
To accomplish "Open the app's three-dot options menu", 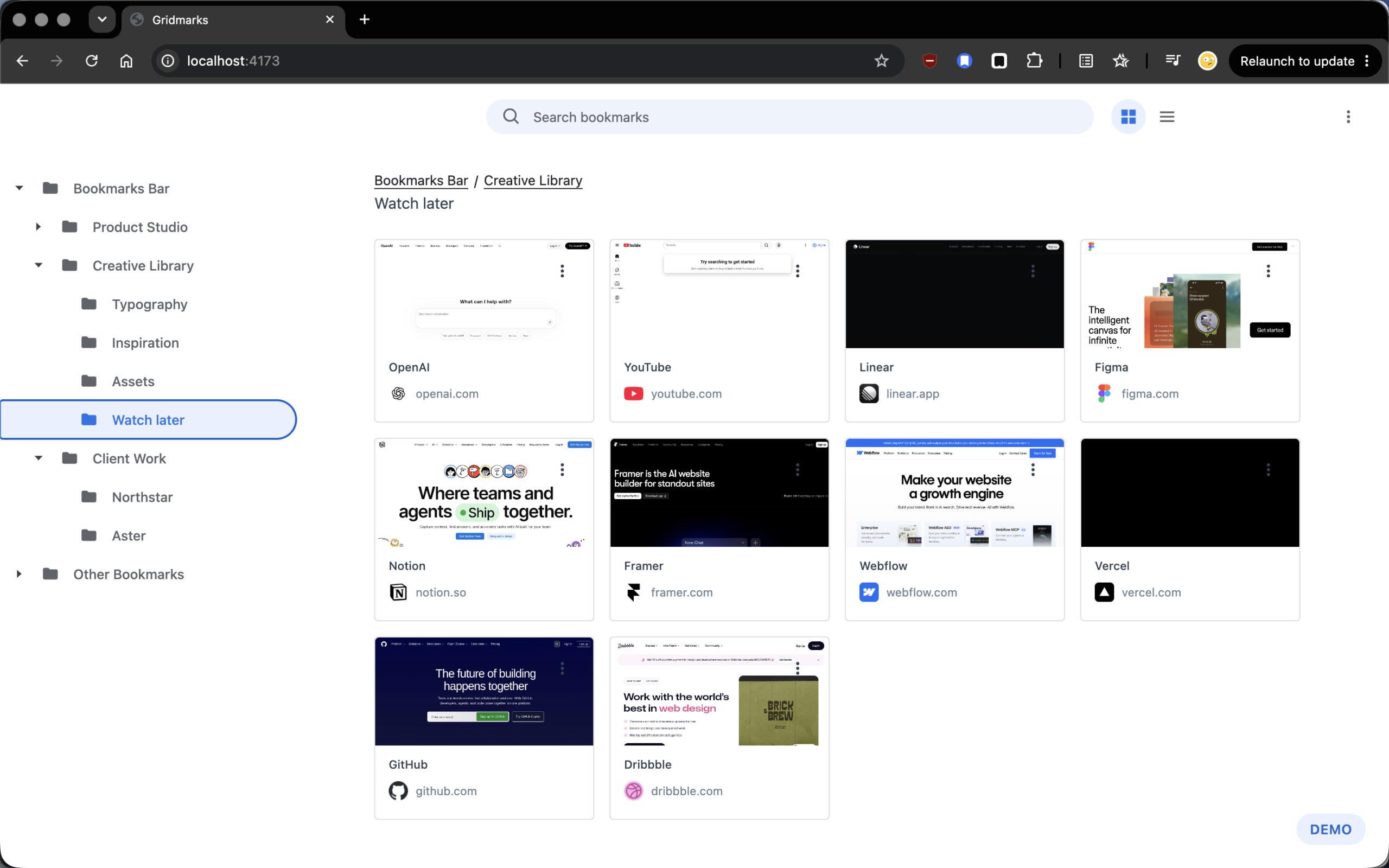I will pos(1348,117).
